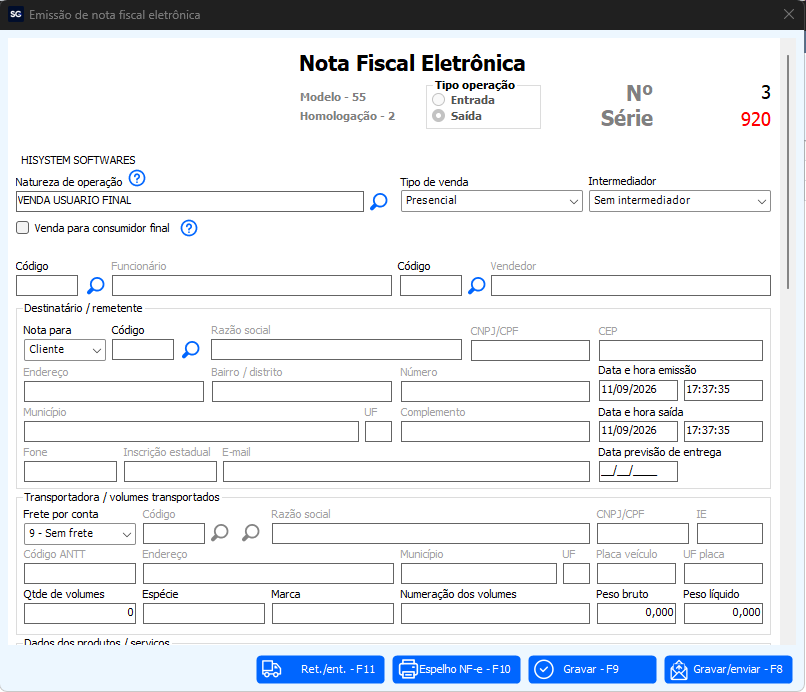Click second Transportadora search magnifier beside Razão social

(251, 533)
